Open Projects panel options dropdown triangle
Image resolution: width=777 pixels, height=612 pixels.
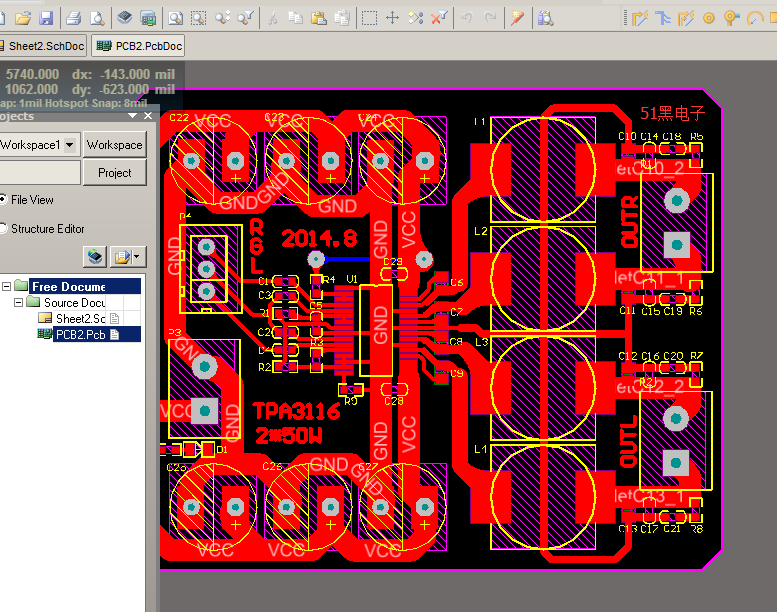pos(132,115)
